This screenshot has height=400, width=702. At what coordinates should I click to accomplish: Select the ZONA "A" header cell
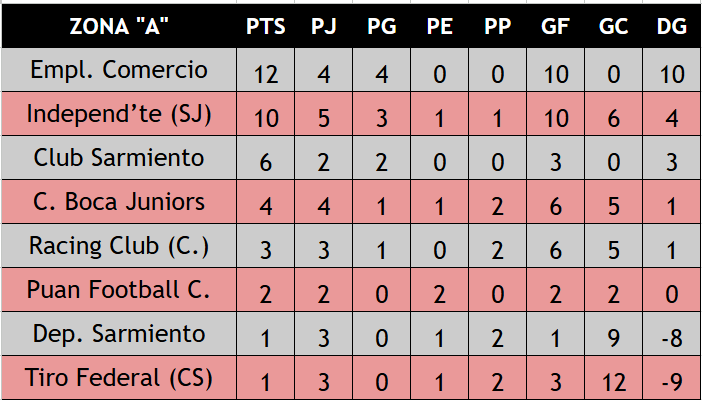tap(119, 26)
